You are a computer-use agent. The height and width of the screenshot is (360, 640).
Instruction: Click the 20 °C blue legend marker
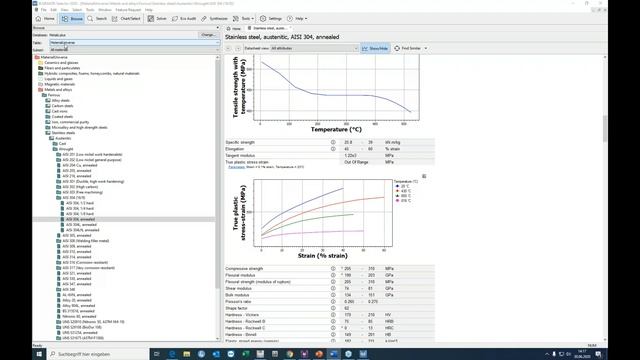pos(397,186)
